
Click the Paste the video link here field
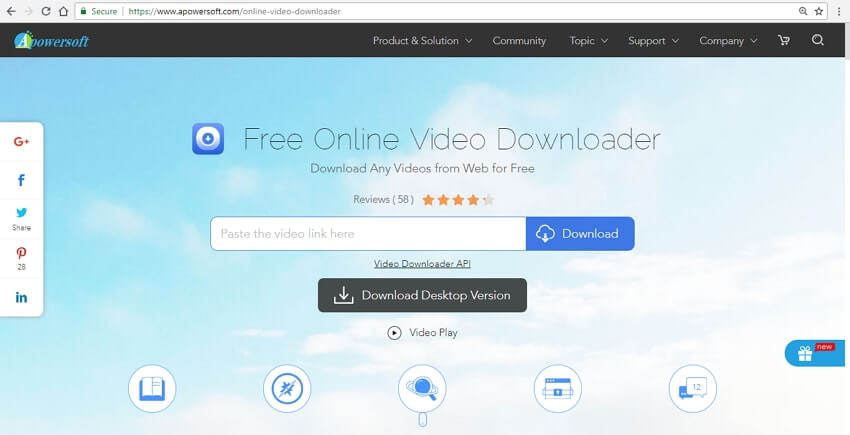(x=368, y=234)
